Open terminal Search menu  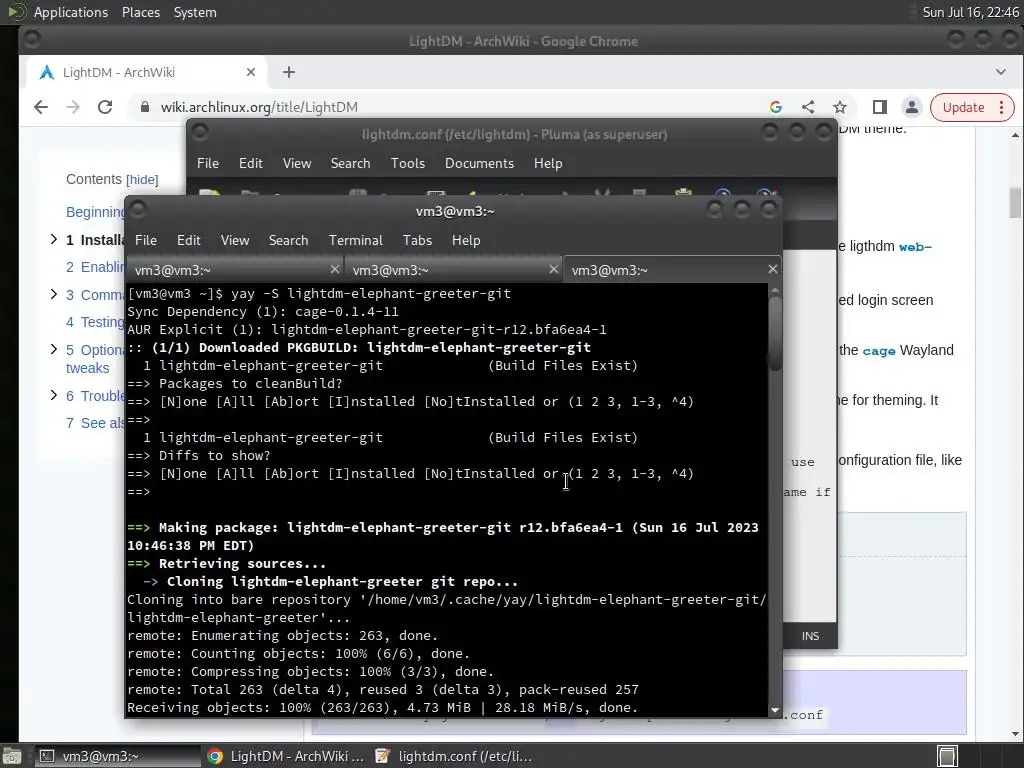click(x=288, y=240)
